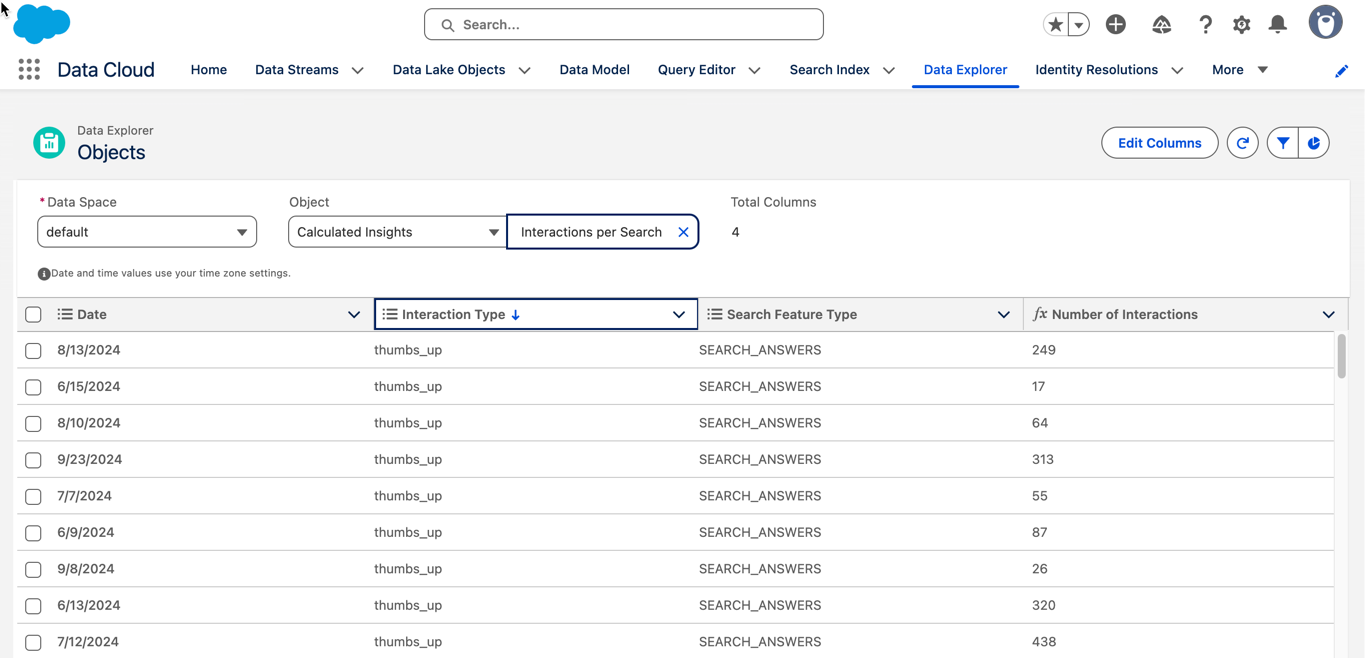
Task: Click the Search Feature Type column list icon
Action: coord(715,314)
